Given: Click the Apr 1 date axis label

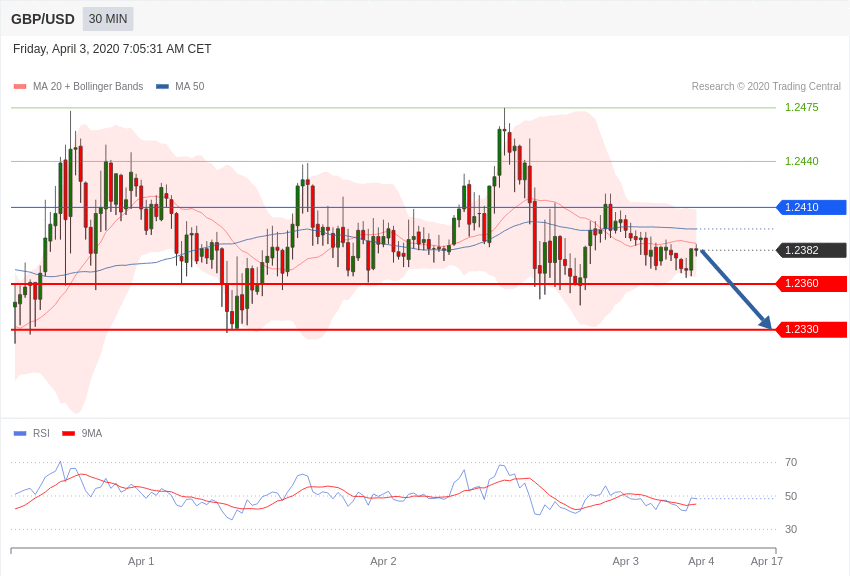Looking at the screenshot, I should [x=141, y=561].
